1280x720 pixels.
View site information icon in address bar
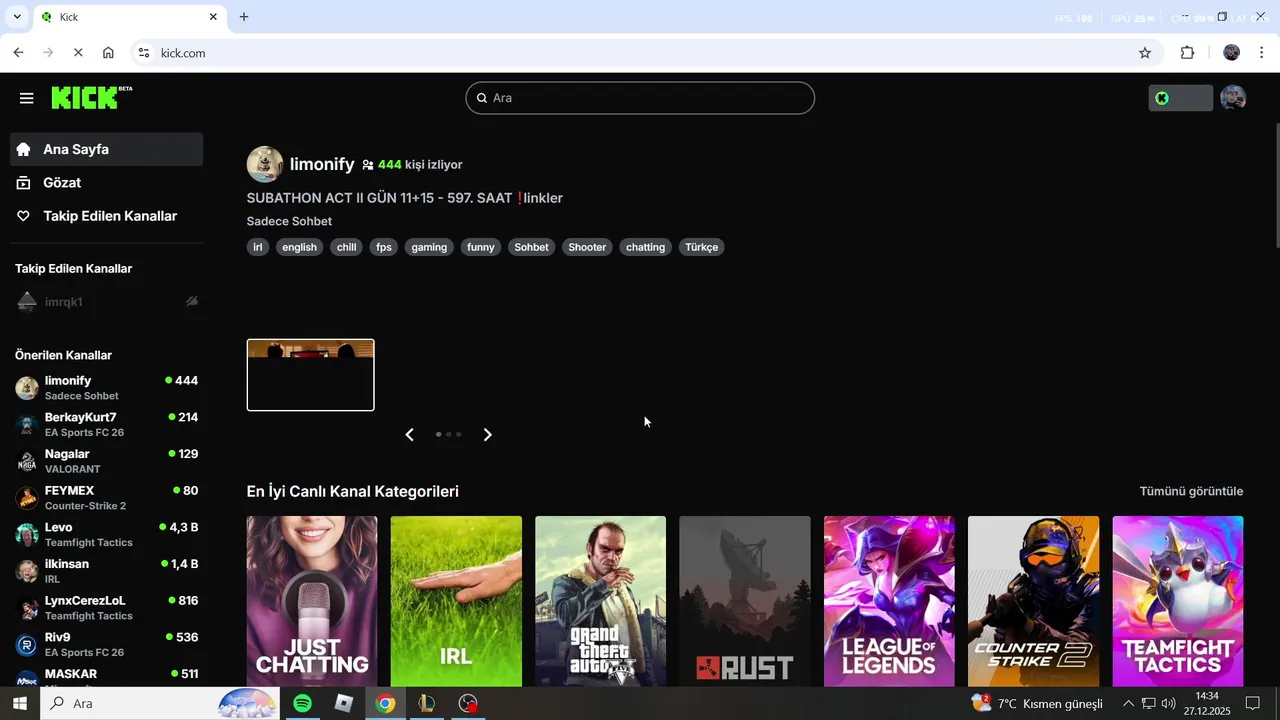[x=144, y=53]
